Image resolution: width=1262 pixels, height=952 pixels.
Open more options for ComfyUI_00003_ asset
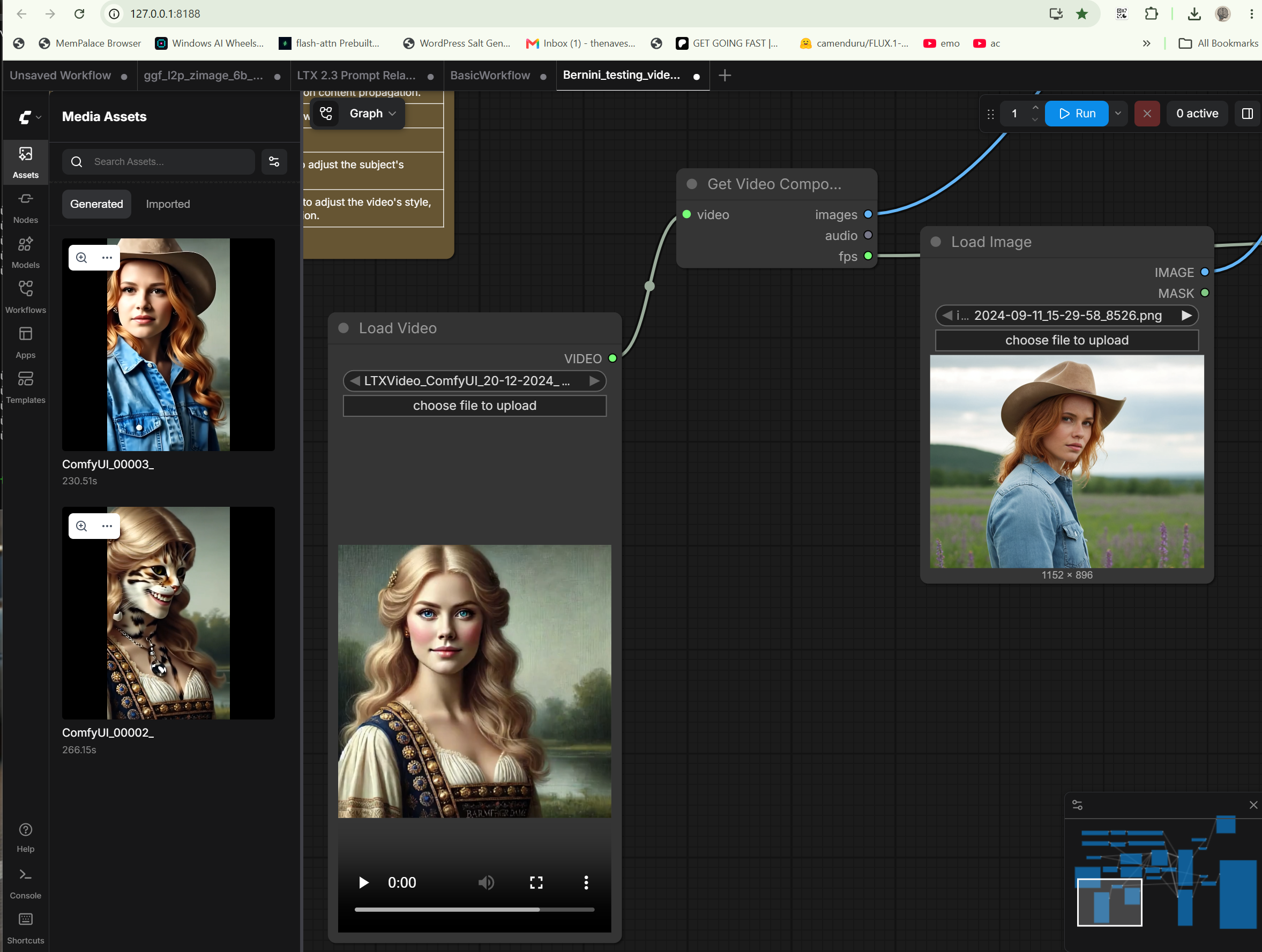pos(107,257)
